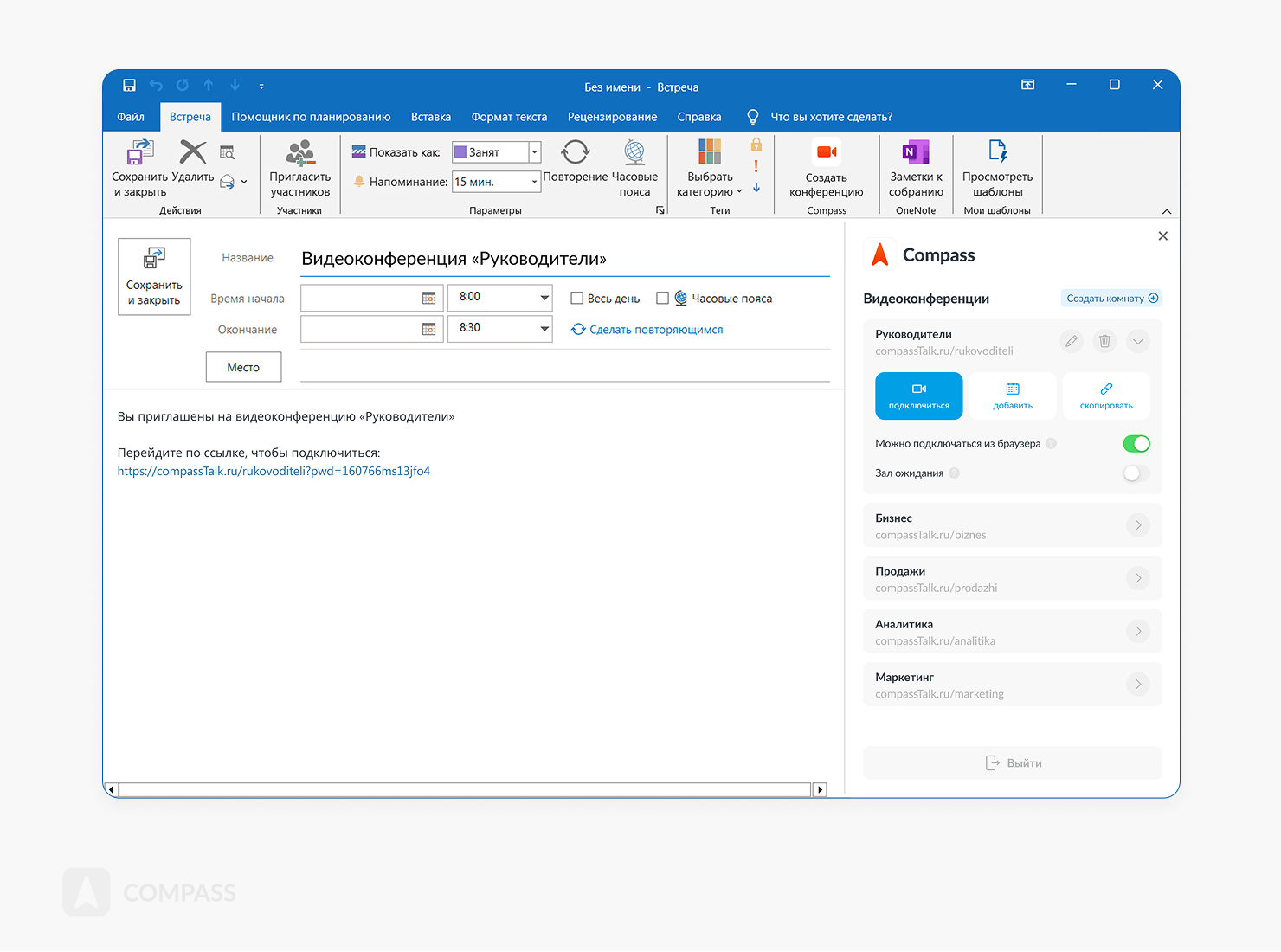Expand the Бизнес room entry
The height and width of the screenshot is (952, 1281).
click(1138, 525)
